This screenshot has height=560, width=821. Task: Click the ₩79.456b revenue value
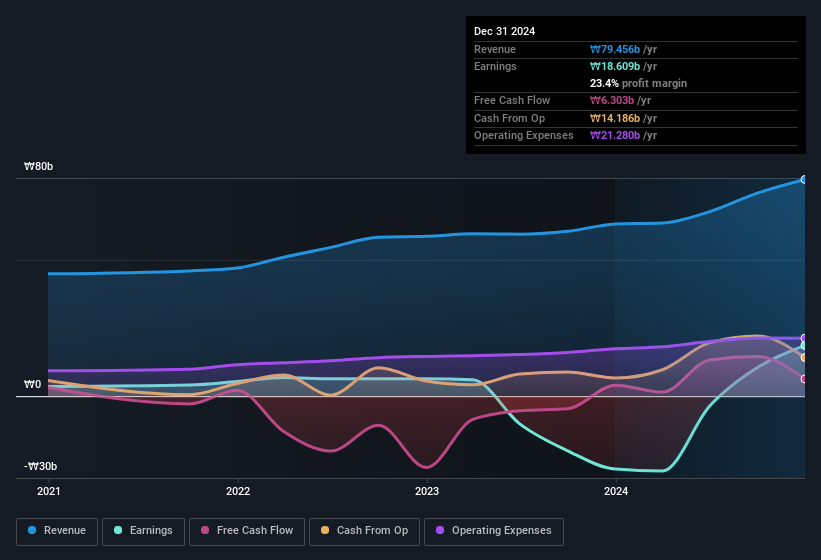pos(615,49)
